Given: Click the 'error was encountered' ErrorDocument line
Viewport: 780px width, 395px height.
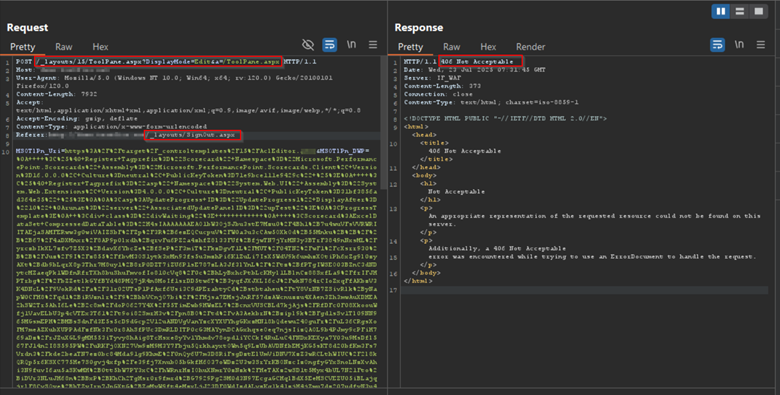Looking at the screenshot, I should [x=592, y=257].
